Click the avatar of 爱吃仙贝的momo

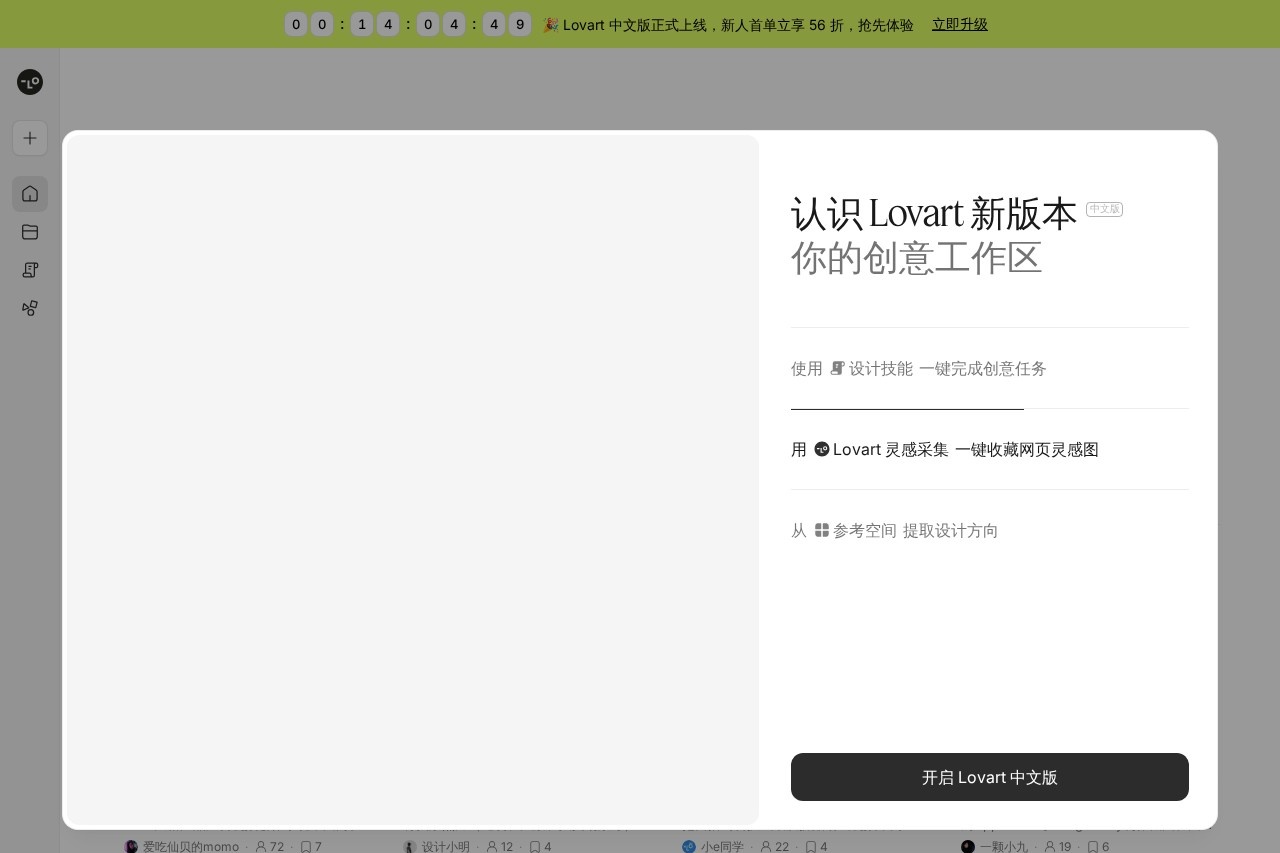131,847
